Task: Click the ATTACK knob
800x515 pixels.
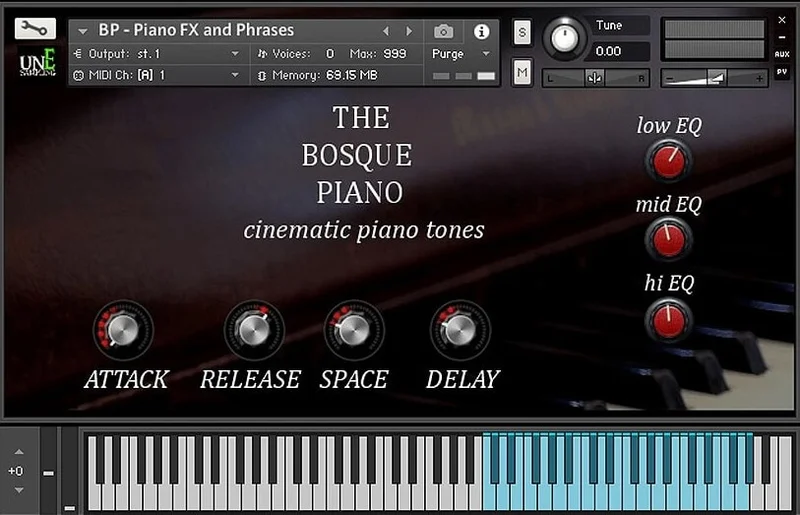Action: click(x=123, y=330)
